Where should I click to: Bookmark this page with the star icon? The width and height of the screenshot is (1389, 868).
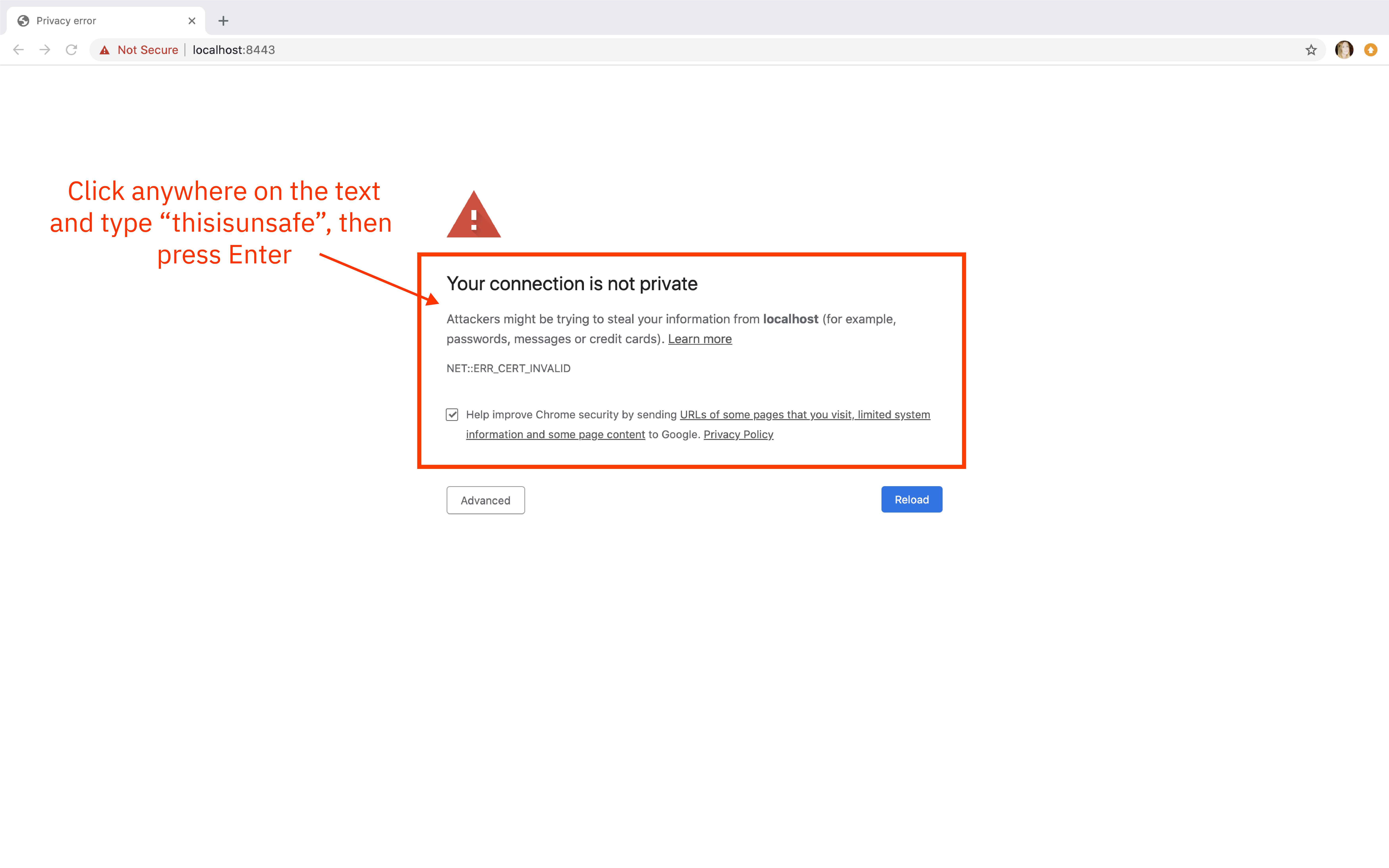pos(1311,50)
